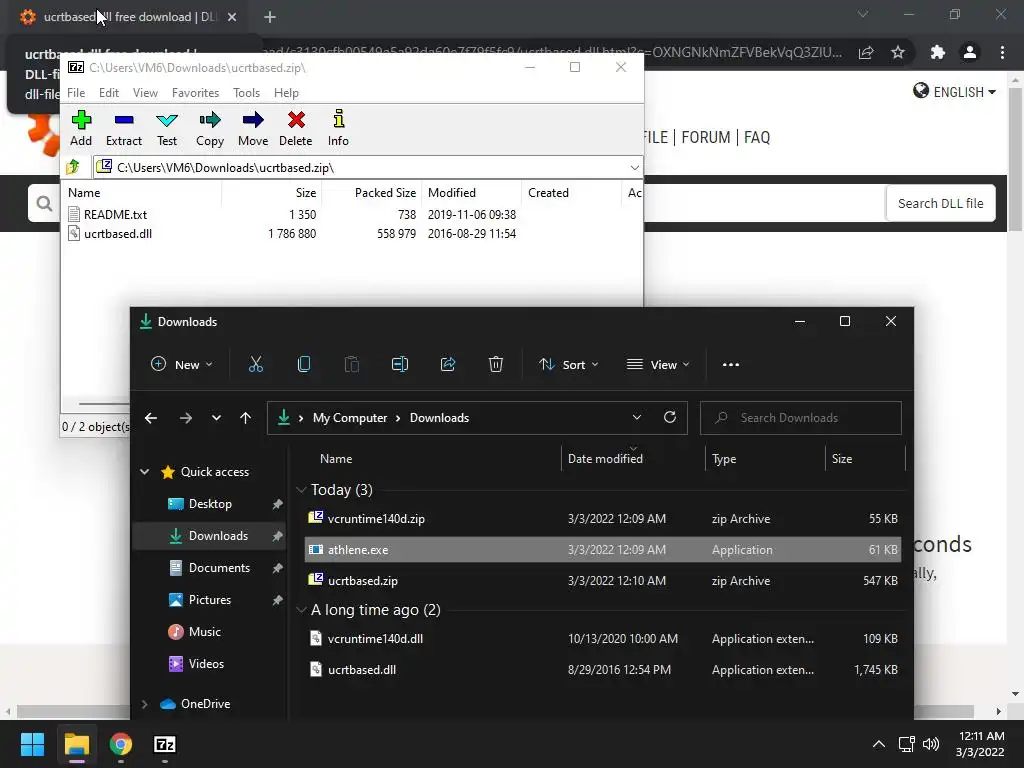Run Test on the archive in 7-Zip
This screenshot has height=768, width=1024.
coord(167,128)
